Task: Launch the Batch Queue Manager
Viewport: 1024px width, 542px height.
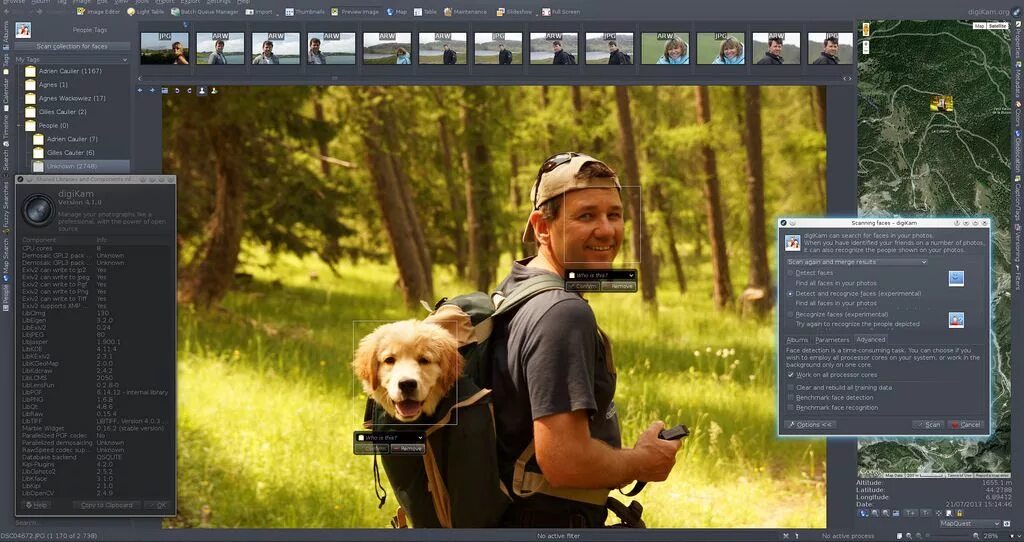Action: tap(205, 12)
